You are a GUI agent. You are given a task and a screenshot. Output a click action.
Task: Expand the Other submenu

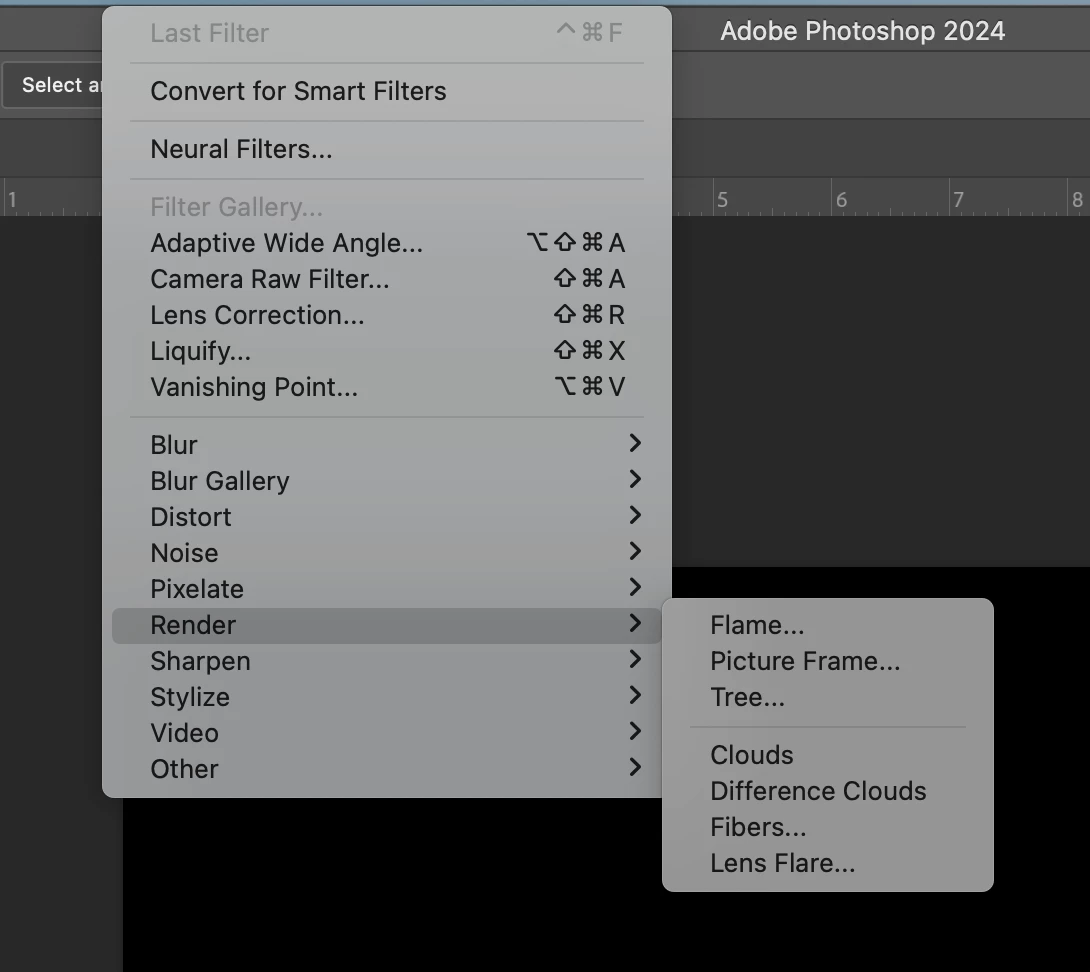[387, 769]
